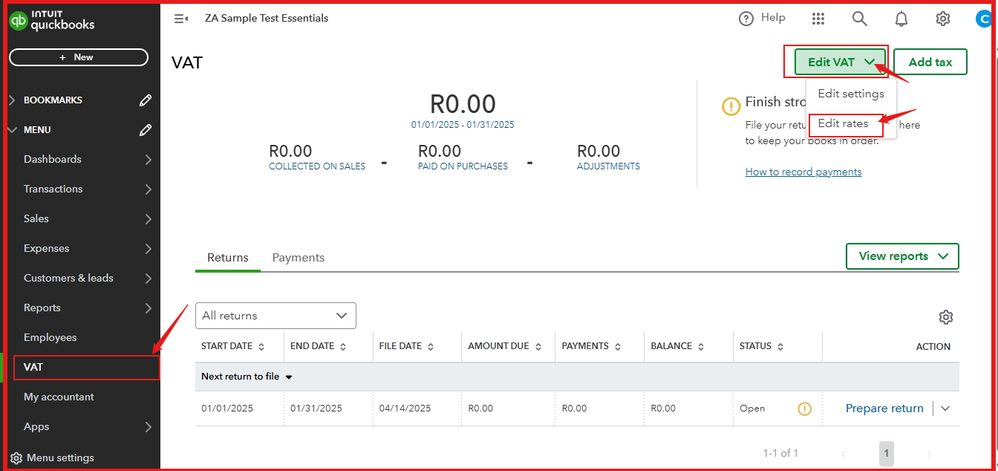Click the ZA Sample Test Essentials company name

pyautogui.click(x=267, y=18)
